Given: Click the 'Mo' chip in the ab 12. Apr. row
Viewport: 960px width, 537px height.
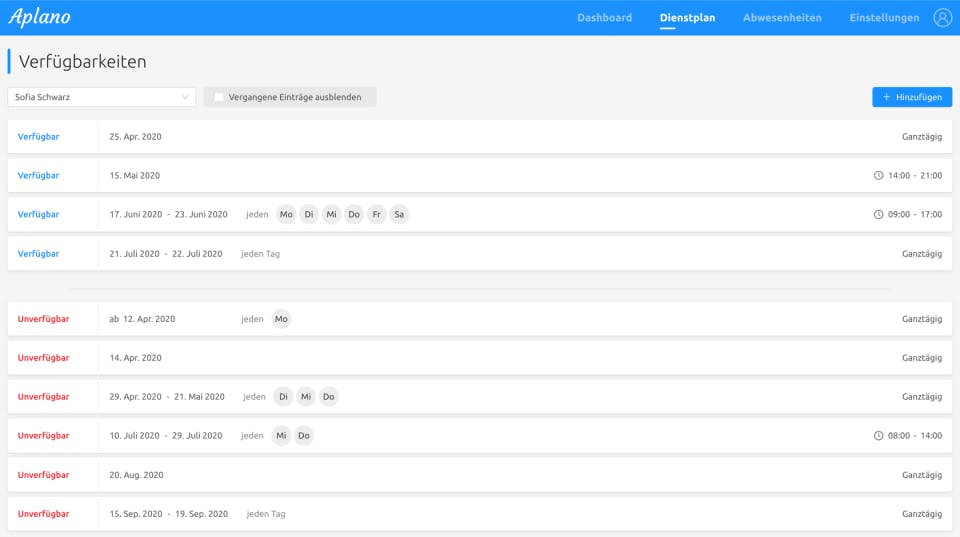Looking at the screenshot, I should click(x=281, y=319).
